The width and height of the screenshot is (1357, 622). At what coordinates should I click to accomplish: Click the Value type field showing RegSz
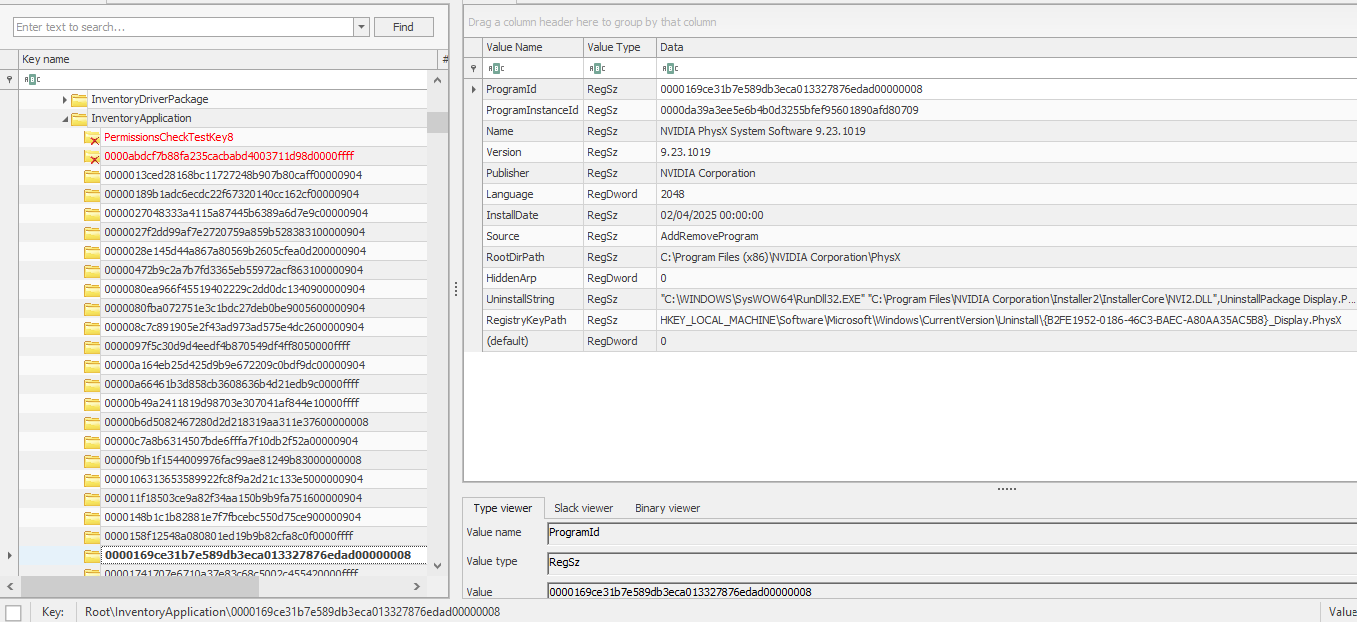coord(952,562)
